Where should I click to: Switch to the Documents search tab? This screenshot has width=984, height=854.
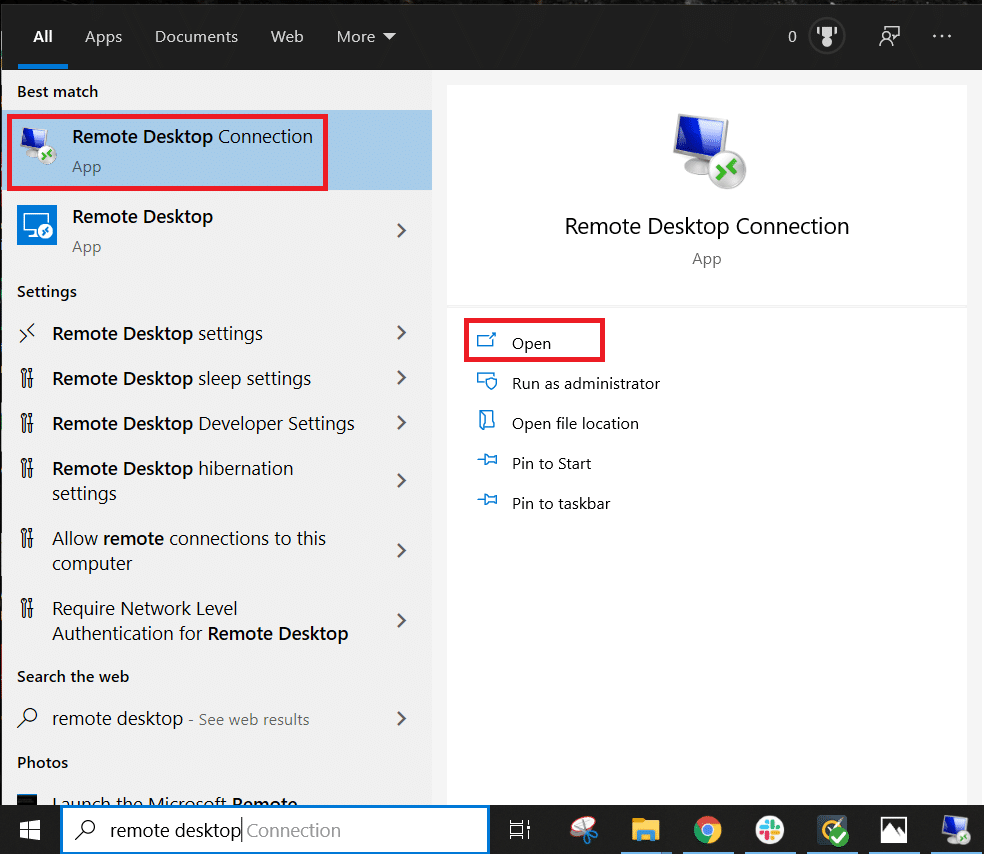point(196,36)
